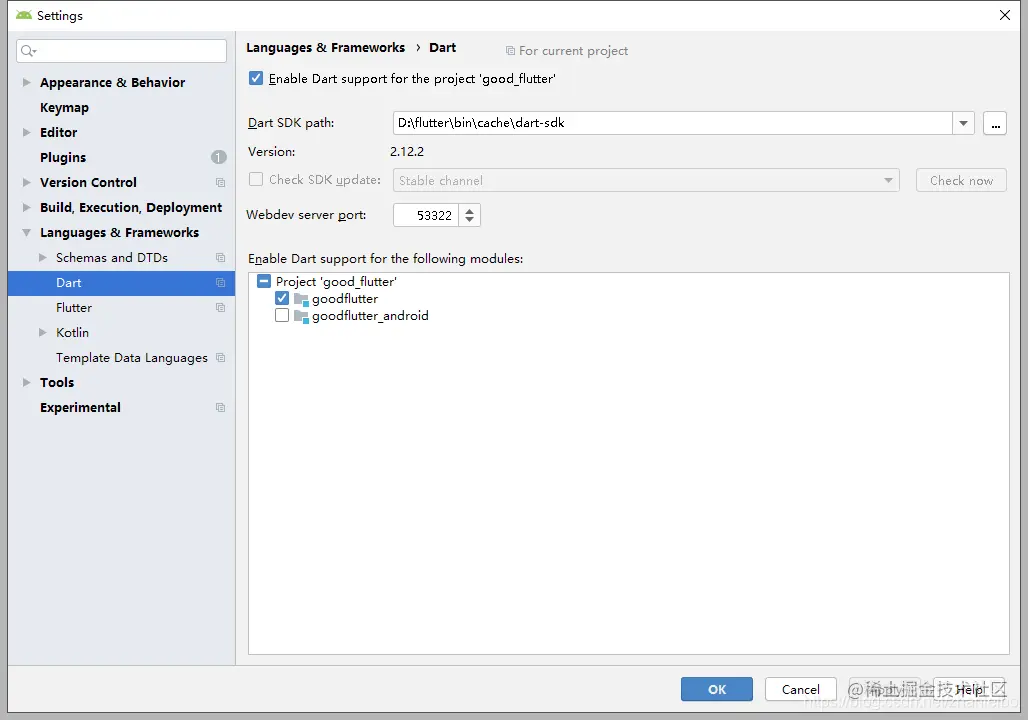
Task: Click the goodflutter module name
Action: click(x=345, y=299)
